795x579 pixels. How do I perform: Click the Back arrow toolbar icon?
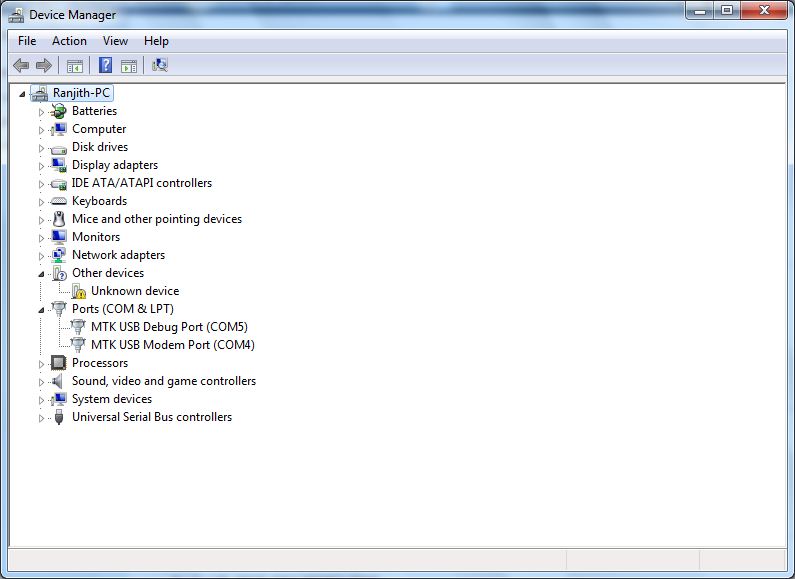tap(21, 65)
